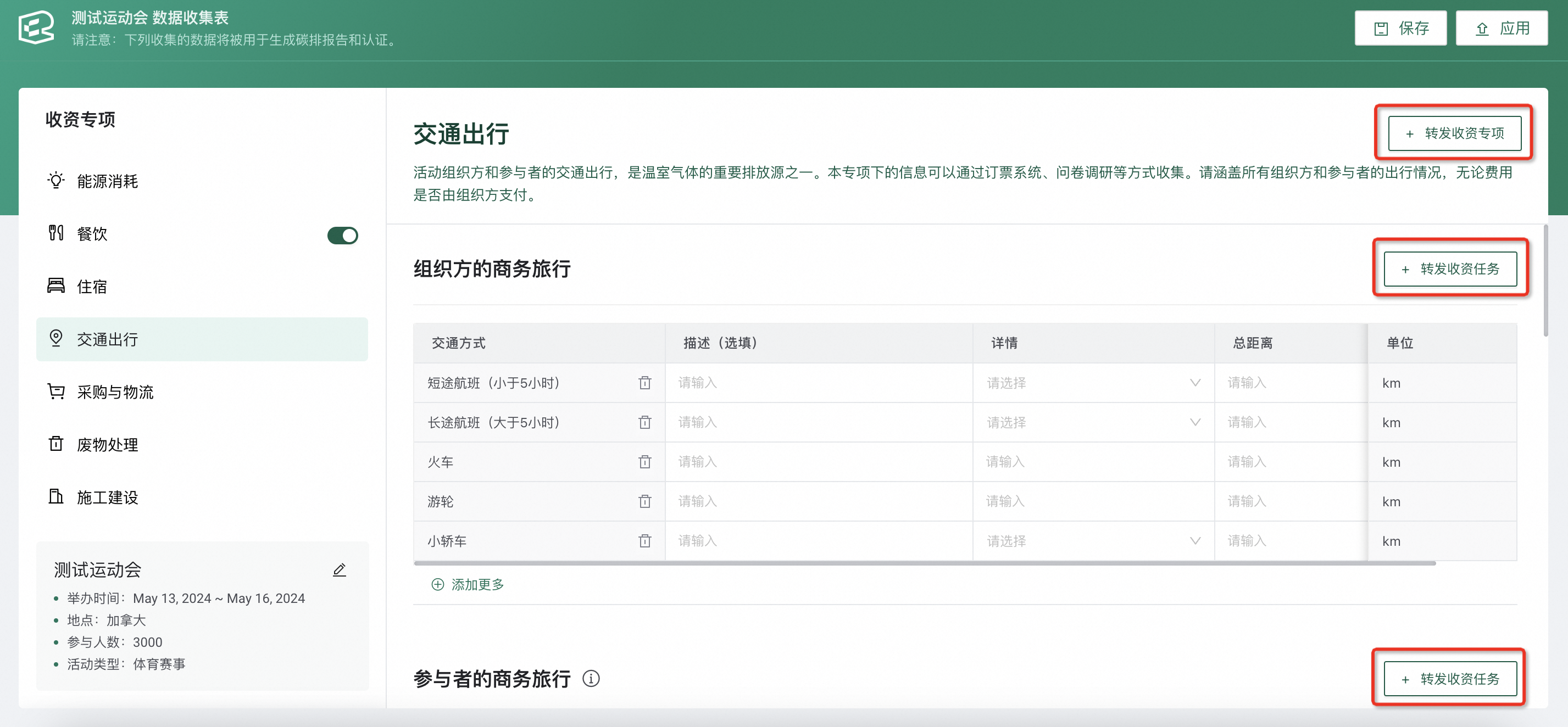Click info icon next to 参与者的商务旅行

point(591,678)
